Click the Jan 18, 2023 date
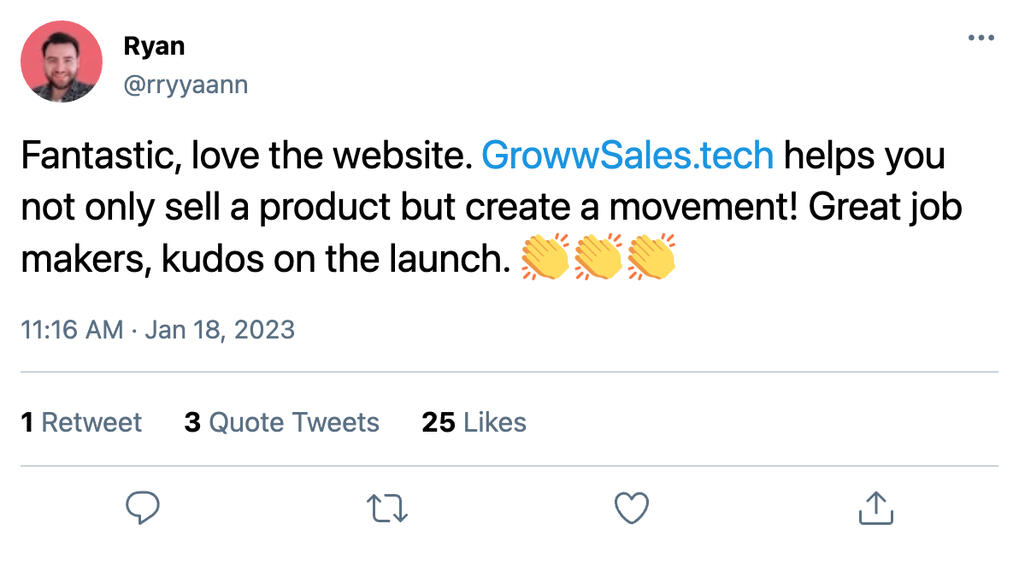This screenshot has height=571, width=1019. 220,330
